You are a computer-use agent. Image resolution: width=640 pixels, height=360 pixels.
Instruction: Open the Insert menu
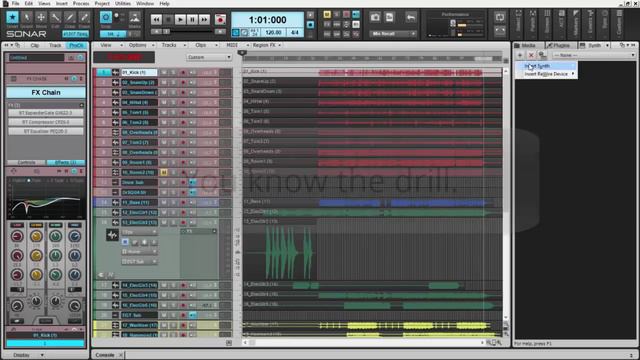[62, 4]
